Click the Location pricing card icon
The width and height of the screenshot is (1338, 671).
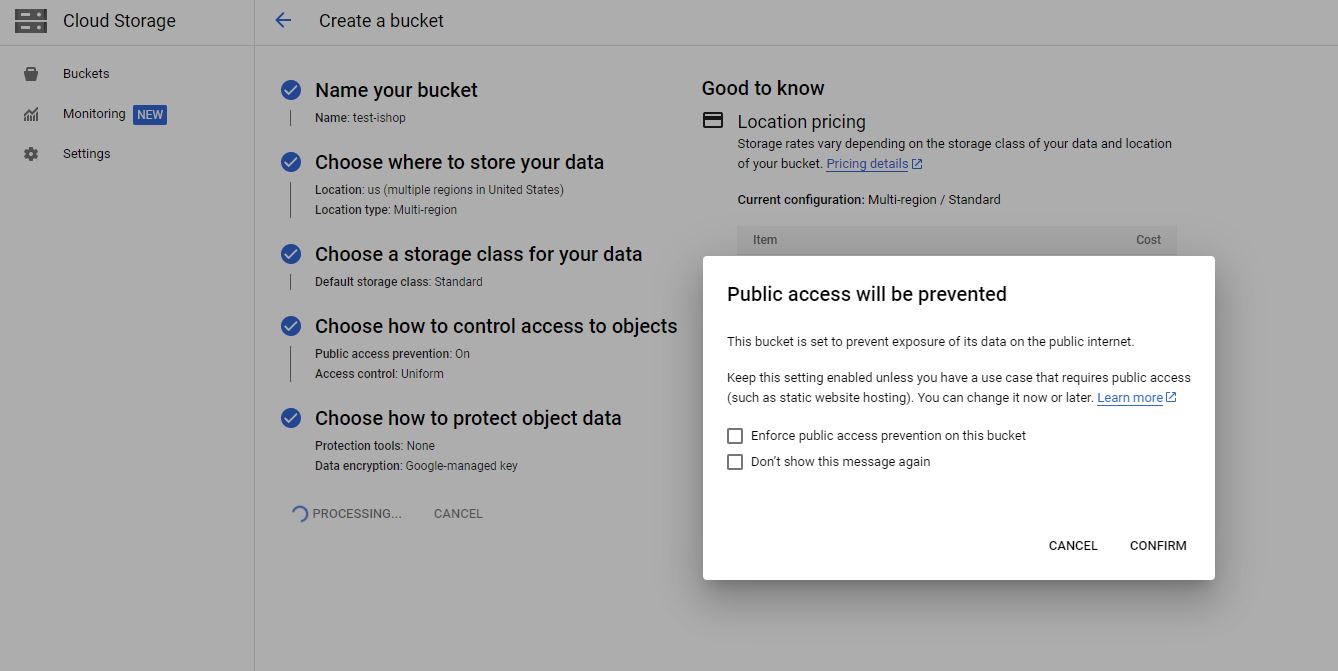pos(713,121)
